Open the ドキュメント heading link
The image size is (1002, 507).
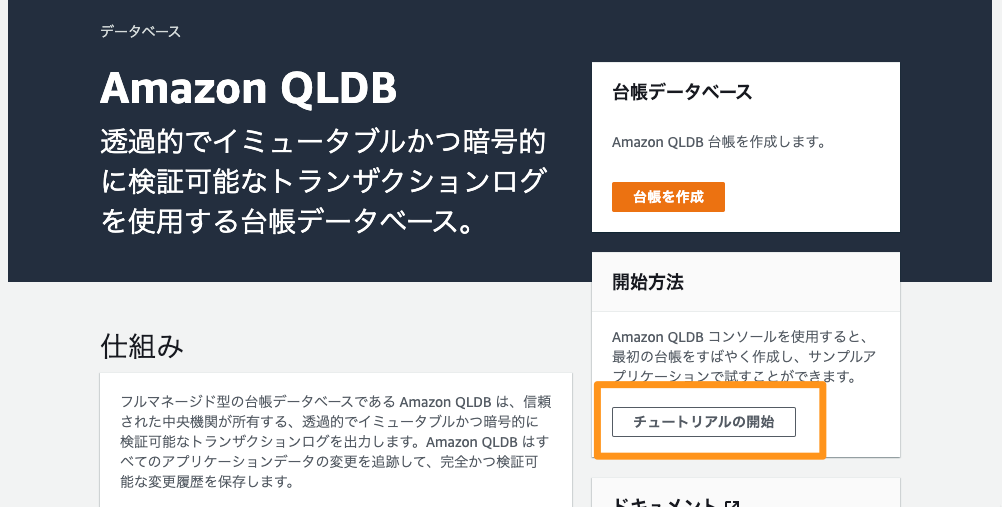click(666, 502)
